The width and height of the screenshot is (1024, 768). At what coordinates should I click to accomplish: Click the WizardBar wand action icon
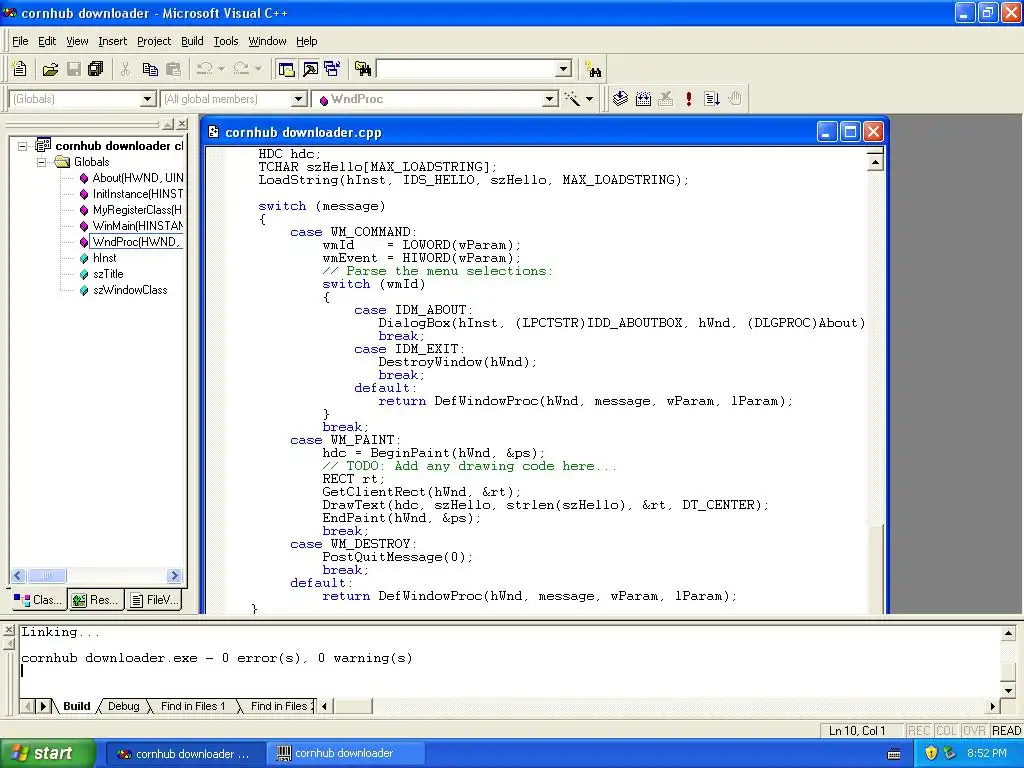tap(572, 99)
